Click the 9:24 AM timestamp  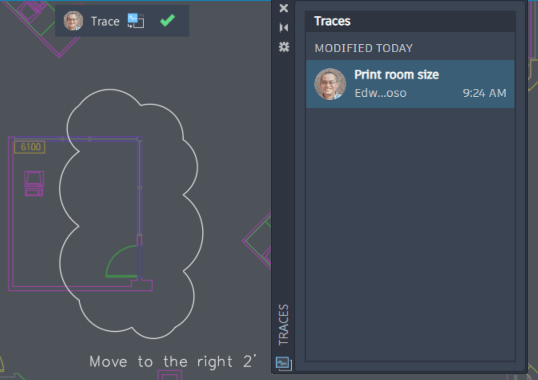coord(484,93)
